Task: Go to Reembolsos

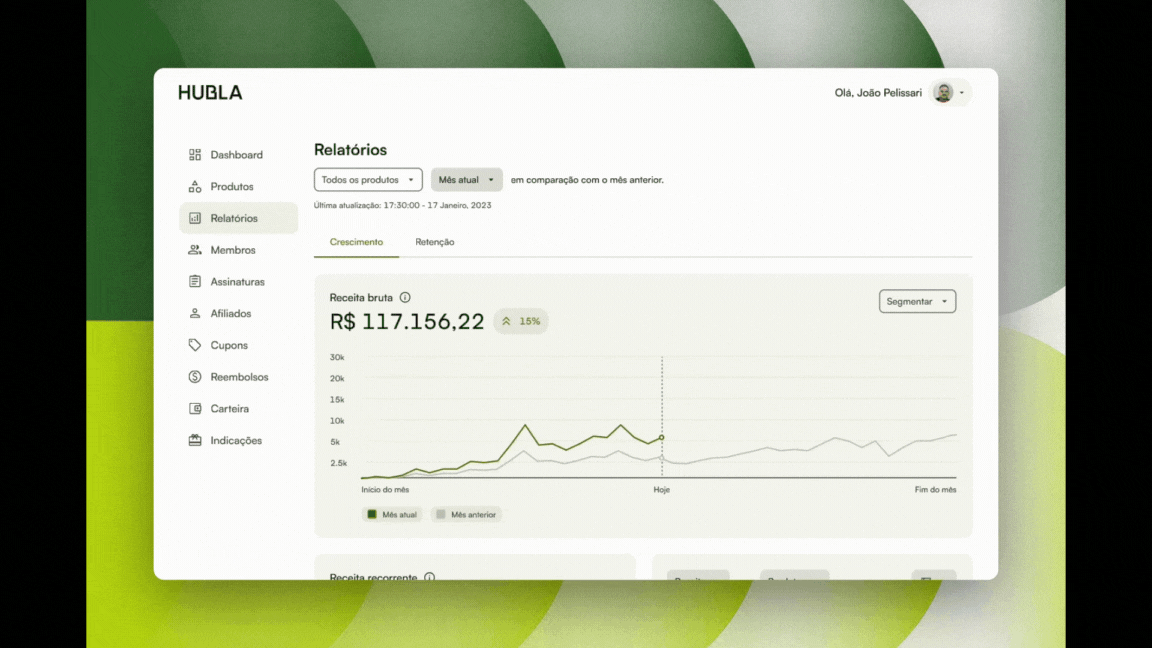Action: point(238,377)
